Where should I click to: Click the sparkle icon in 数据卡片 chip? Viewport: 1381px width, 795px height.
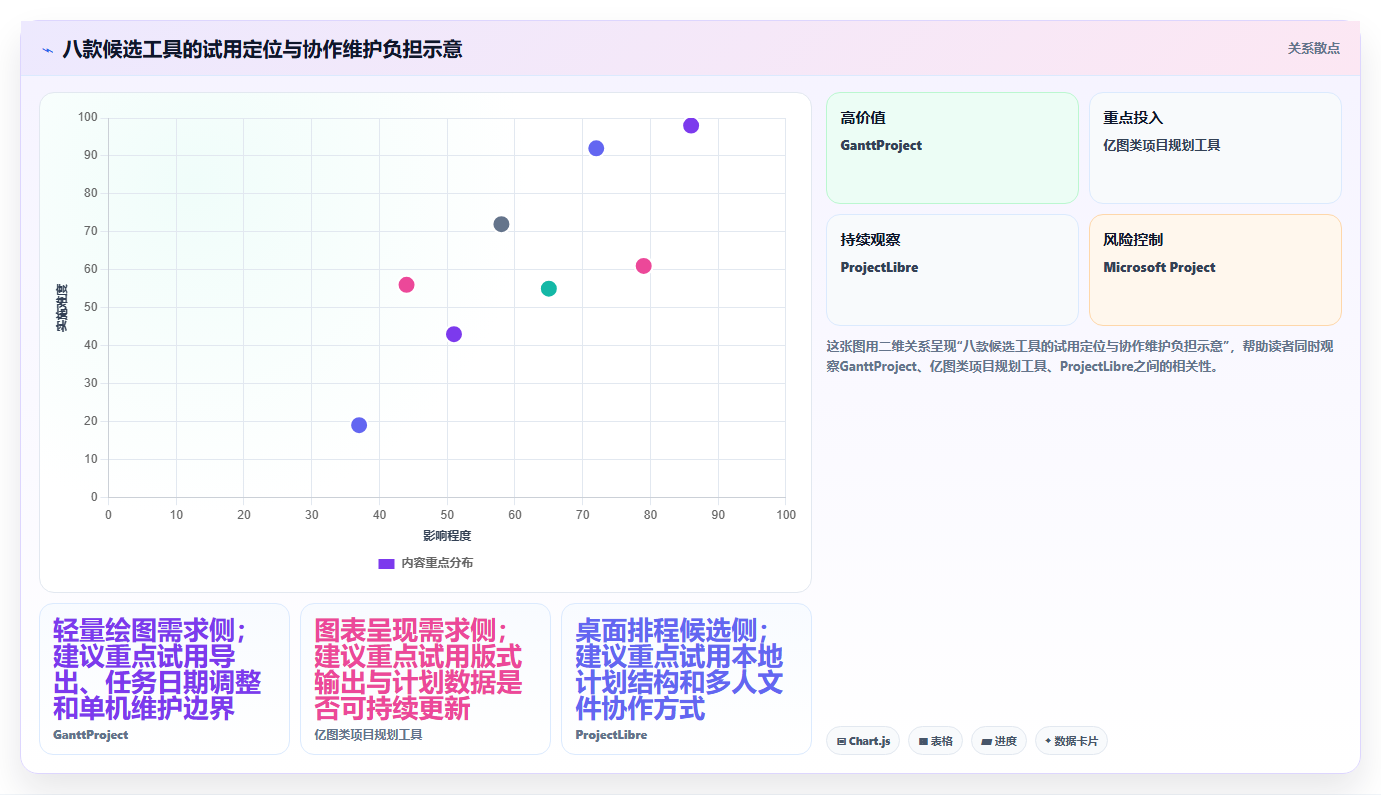coord(1048,741)
